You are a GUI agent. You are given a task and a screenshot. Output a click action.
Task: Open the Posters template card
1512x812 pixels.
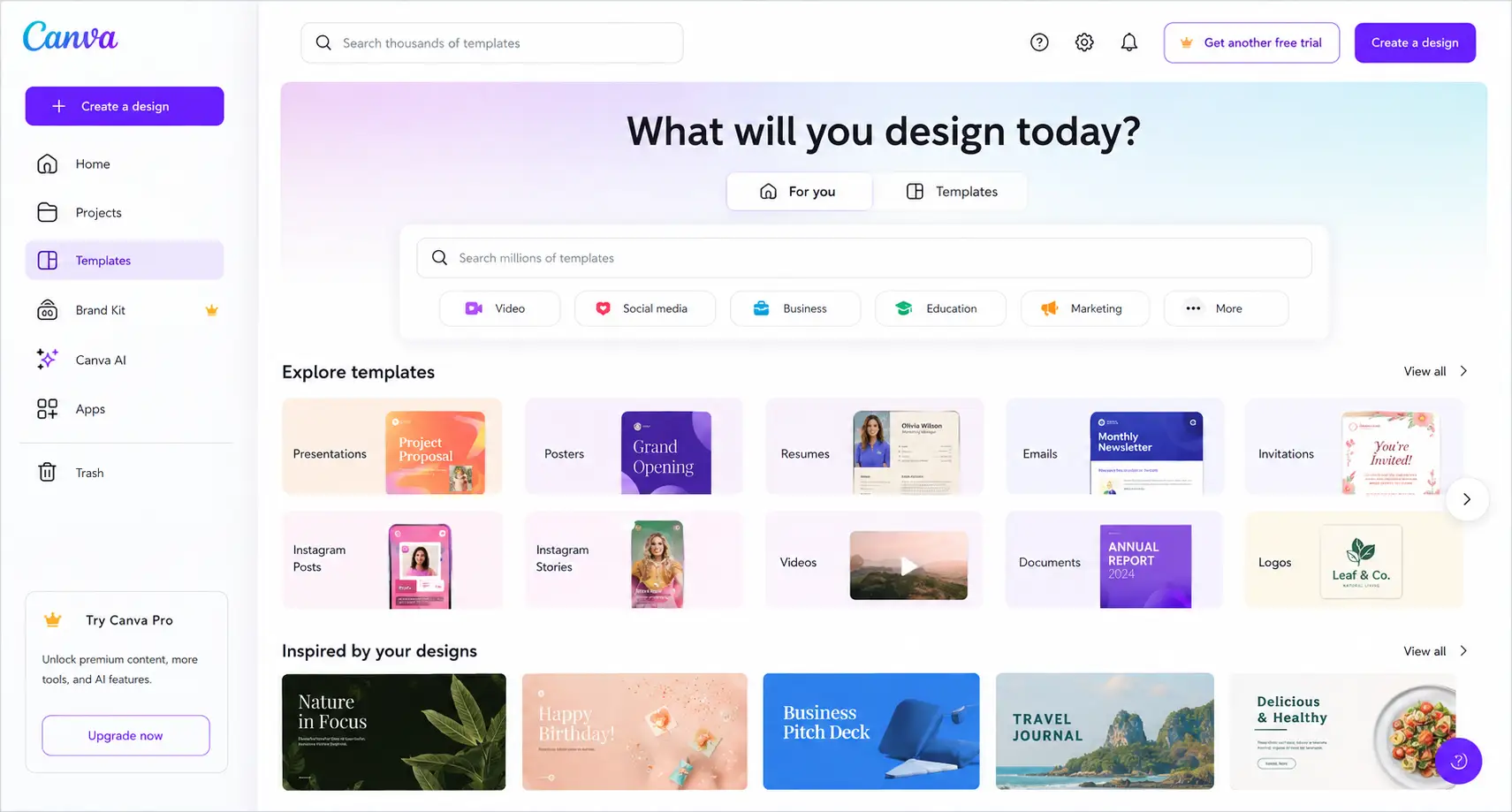tap(634, 446)
